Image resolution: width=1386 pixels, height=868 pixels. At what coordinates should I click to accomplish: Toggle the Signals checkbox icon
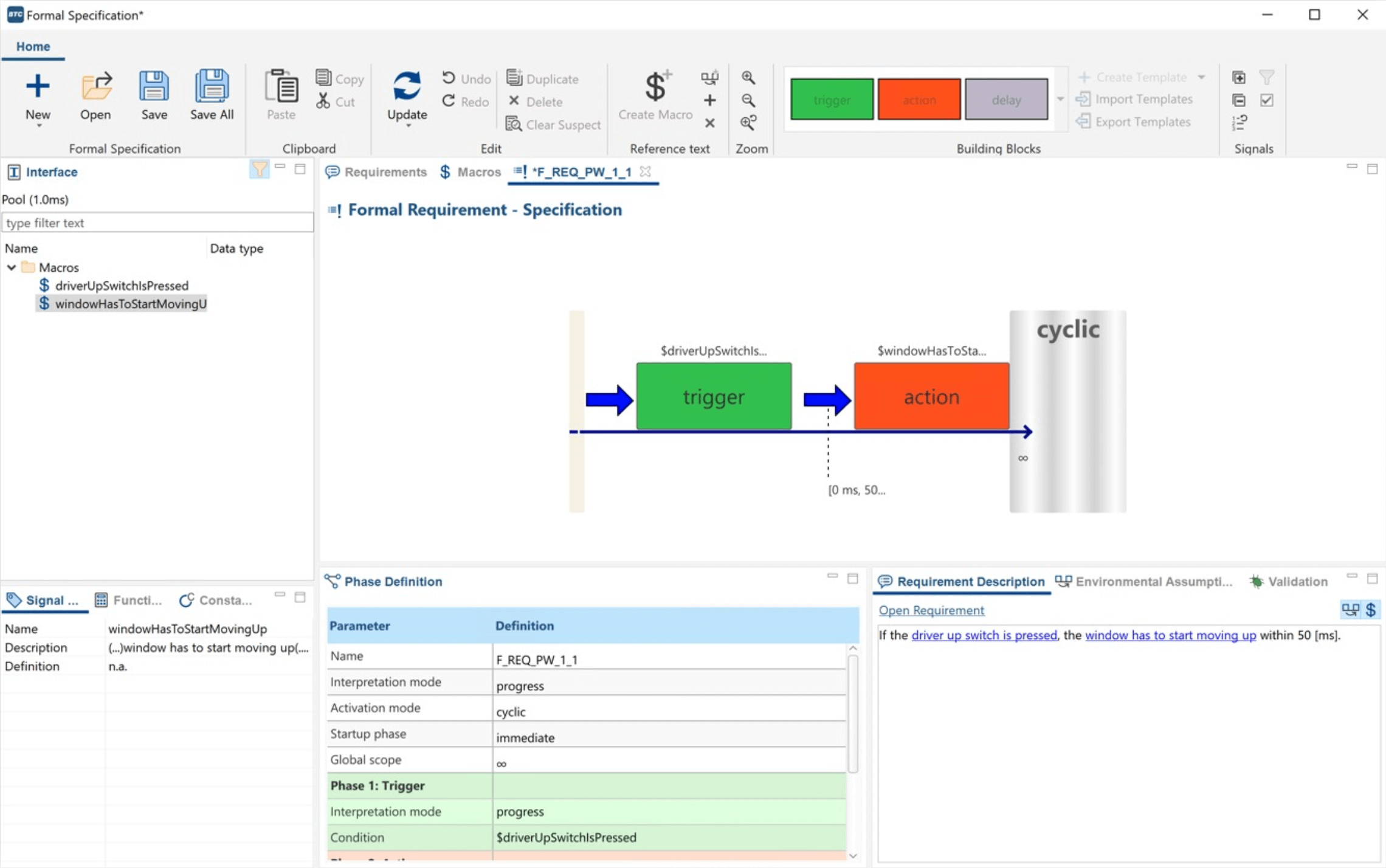coord(1267,100)
